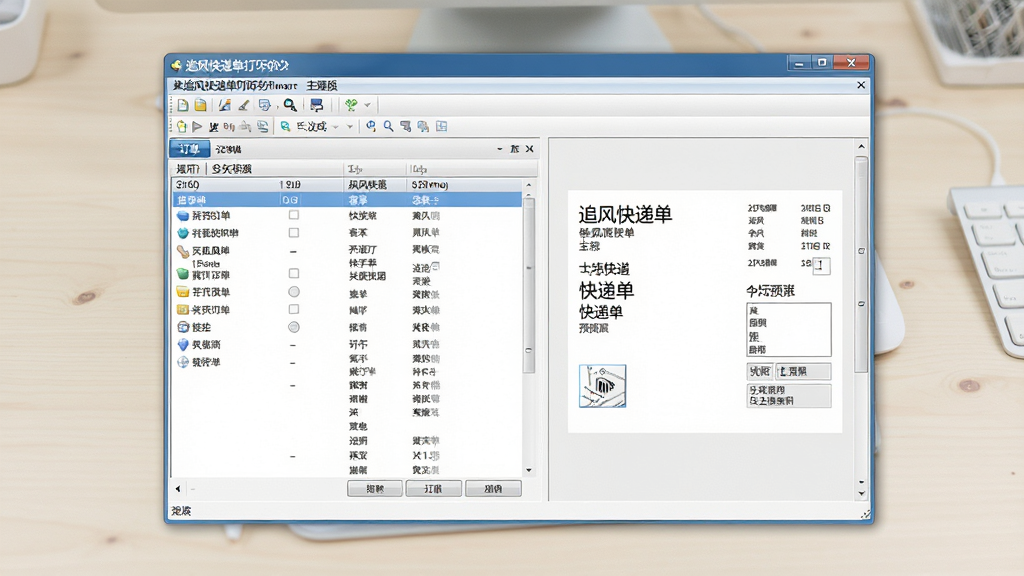Tick the checkbox in the blue disk row
The height and width of the screenshot is (576, 1024).
coord(294,215)
